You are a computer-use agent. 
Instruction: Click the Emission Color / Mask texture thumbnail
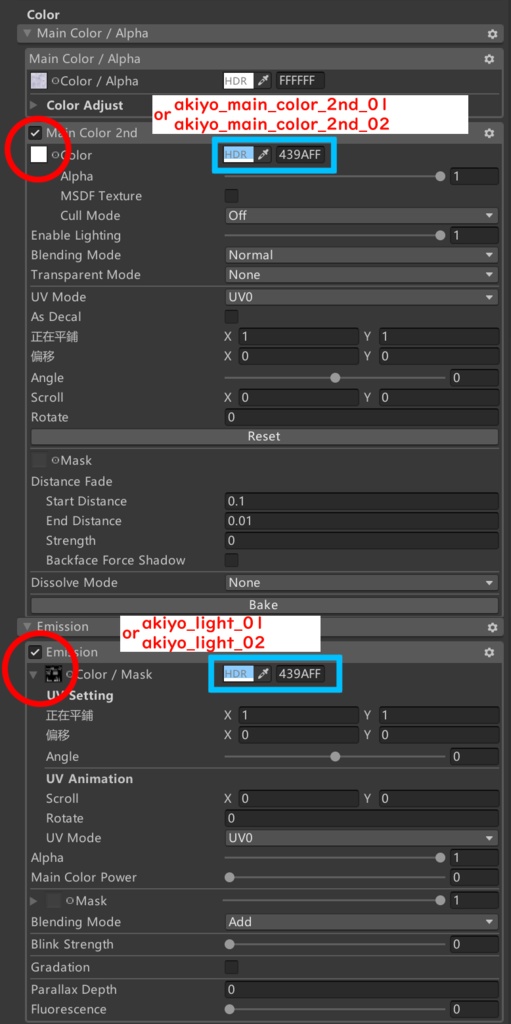pyautogui.click(x=53, y=675)
